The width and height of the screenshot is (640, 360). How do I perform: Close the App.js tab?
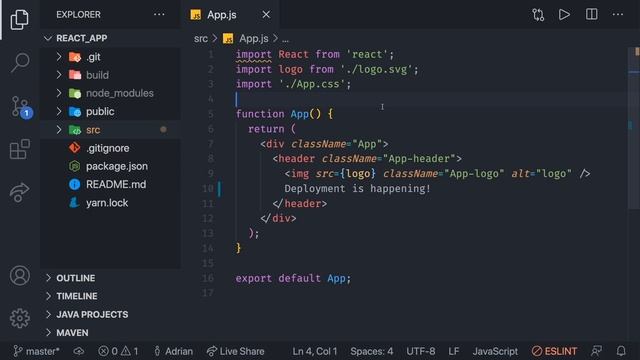(x=266, y=15)
